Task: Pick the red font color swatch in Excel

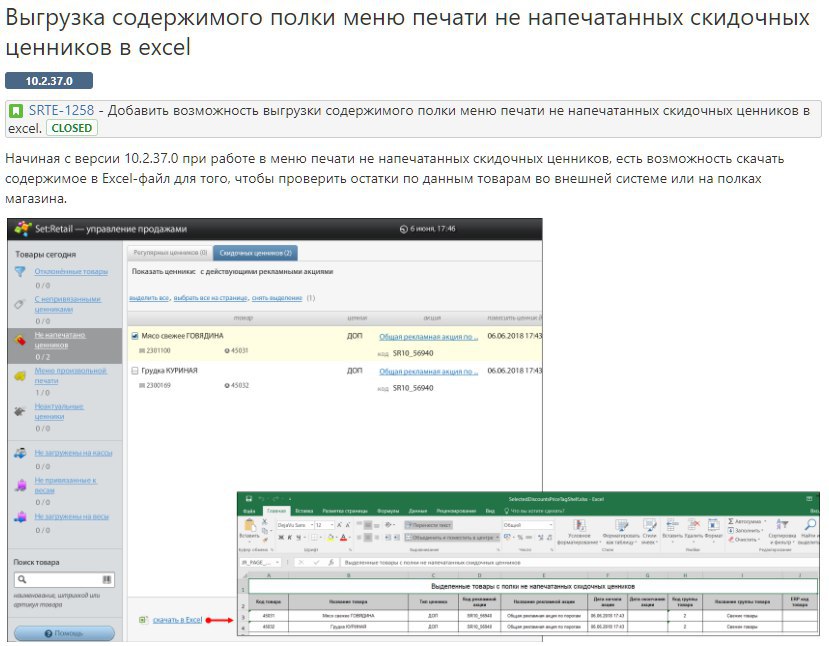Action: coord(343,538)
